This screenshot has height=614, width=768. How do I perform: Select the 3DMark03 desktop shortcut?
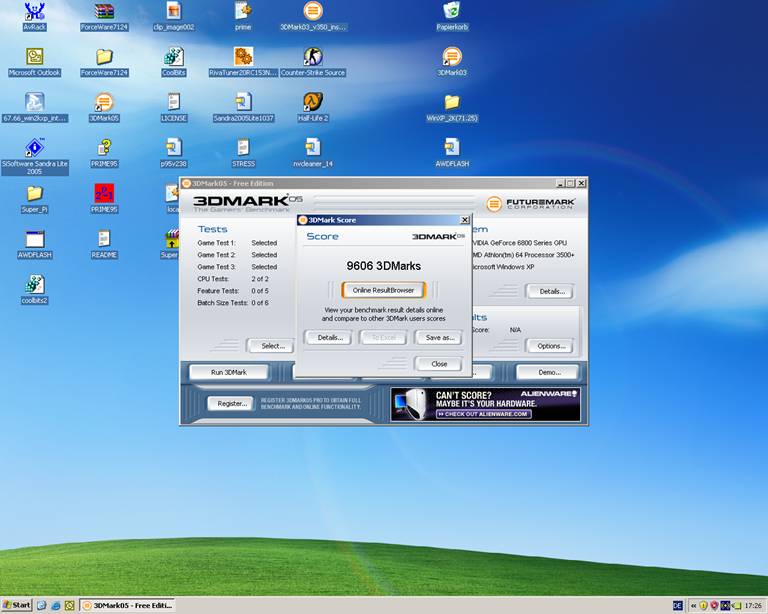(x=452, y=62)
